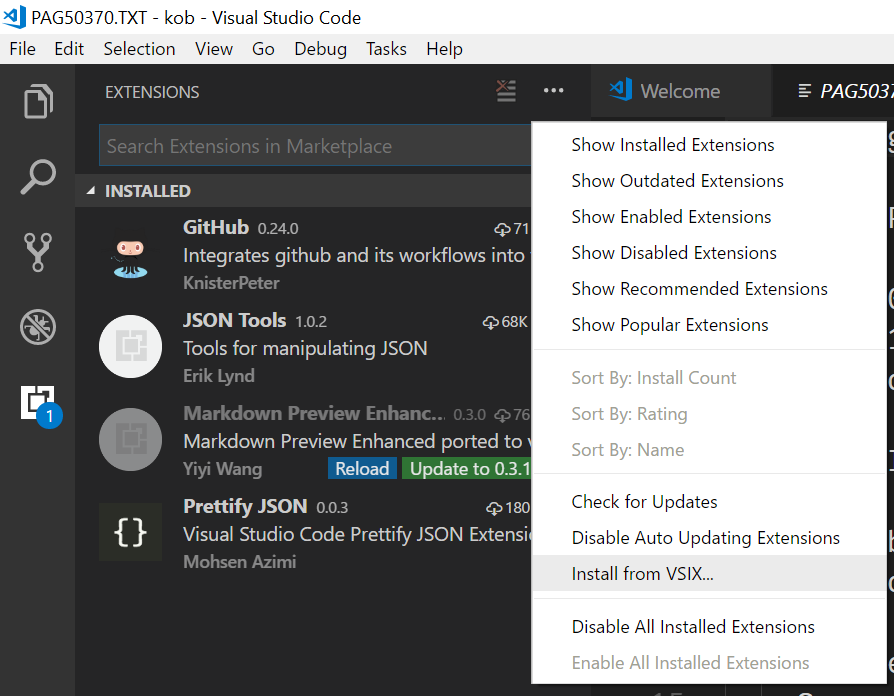
Task: Open the Selection menu
Action: [x=139, y=49]
